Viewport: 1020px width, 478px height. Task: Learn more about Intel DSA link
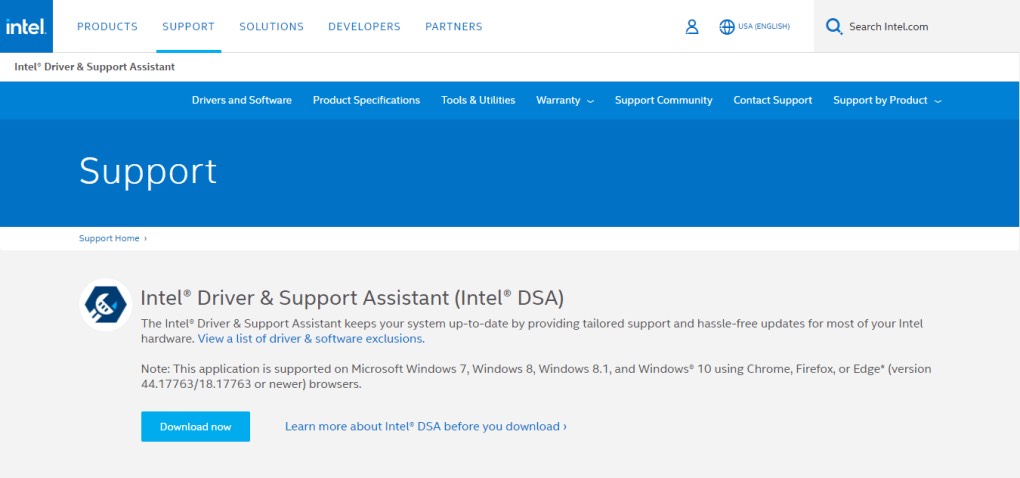(425, 427)
